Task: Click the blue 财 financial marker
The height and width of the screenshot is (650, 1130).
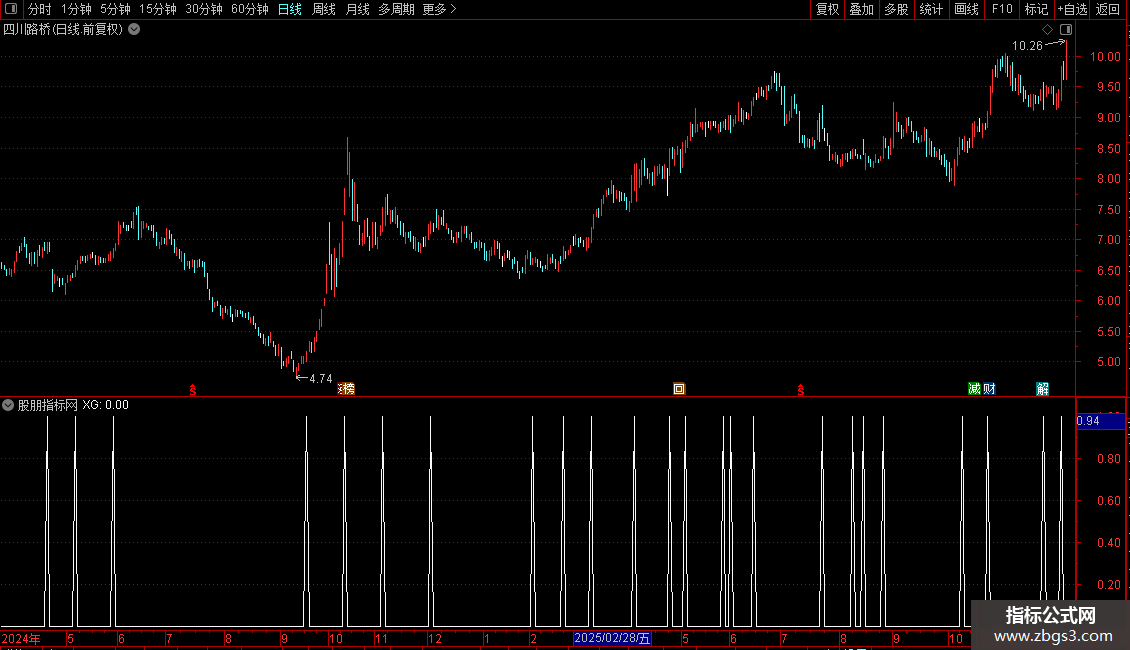Action: click(989, 389)
